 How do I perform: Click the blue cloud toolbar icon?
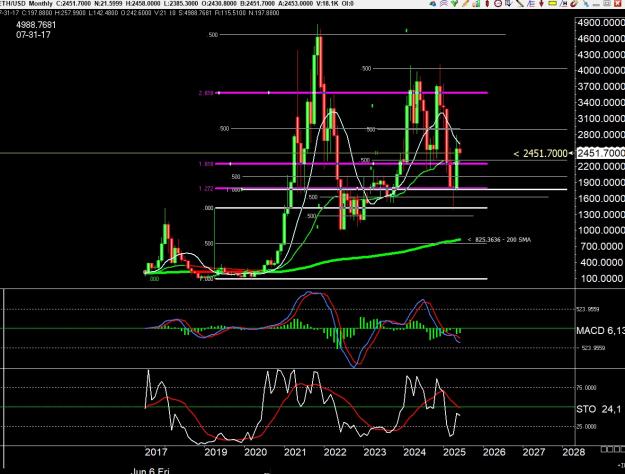click(433, 3)
